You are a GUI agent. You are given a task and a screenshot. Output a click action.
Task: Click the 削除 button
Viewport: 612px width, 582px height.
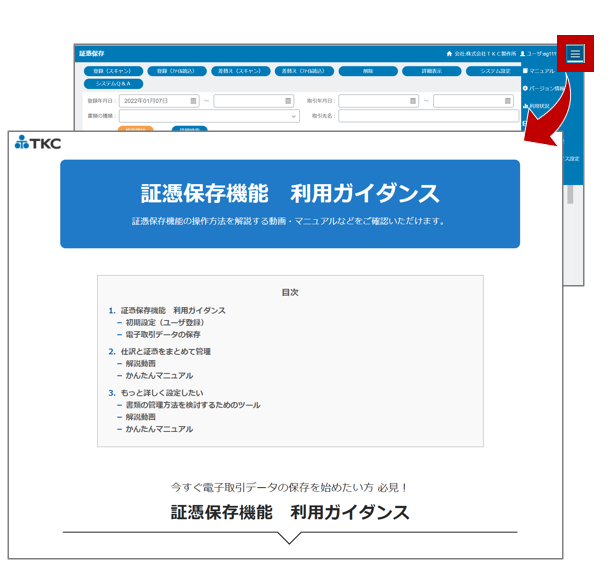click(x=368, y=71)
